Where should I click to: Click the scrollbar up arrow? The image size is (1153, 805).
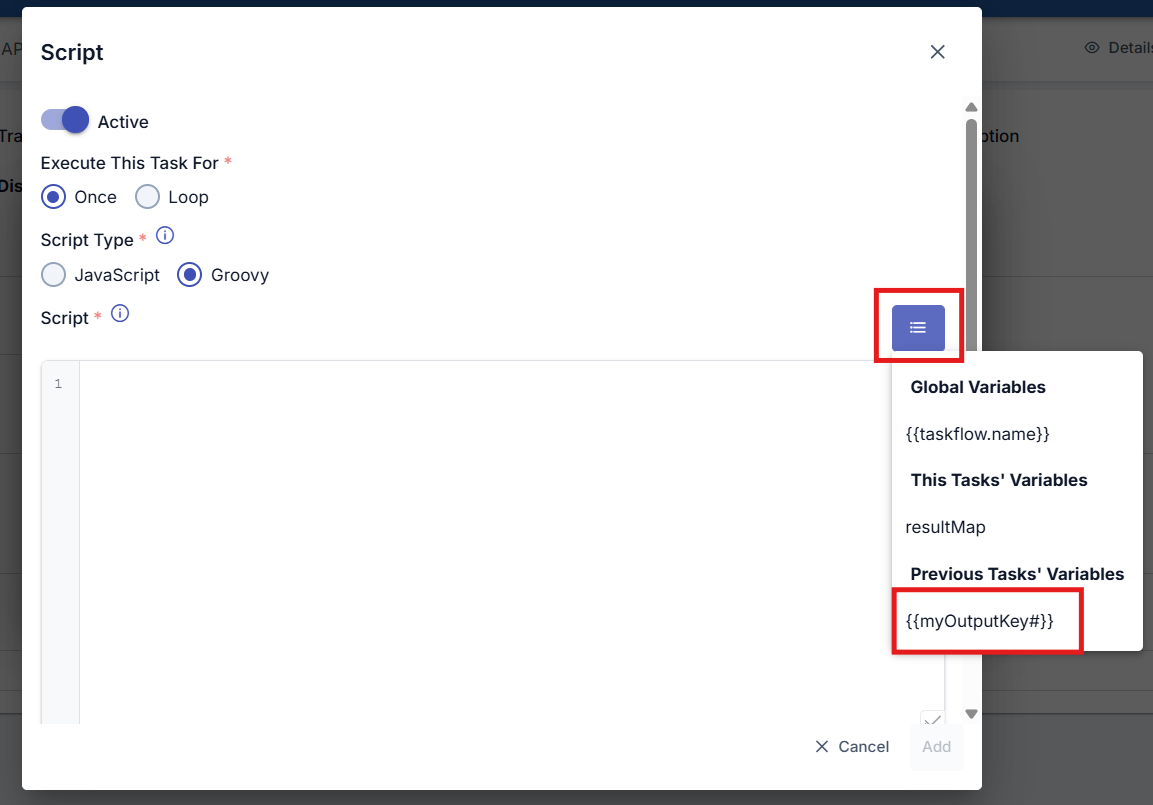click(x=970, y=106)
